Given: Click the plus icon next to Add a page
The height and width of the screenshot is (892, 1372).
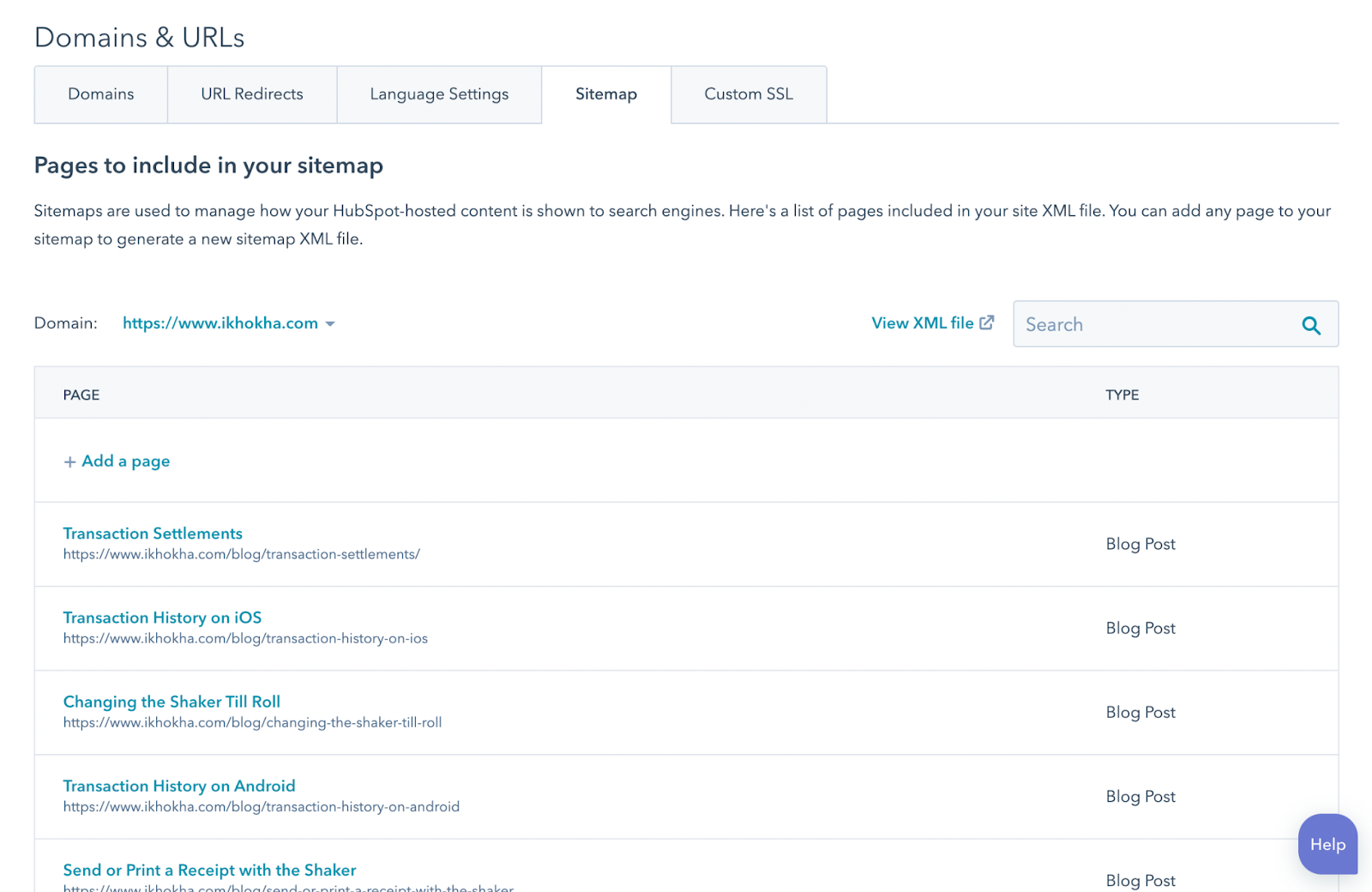Looking at the screenshot, I should 69,462.
